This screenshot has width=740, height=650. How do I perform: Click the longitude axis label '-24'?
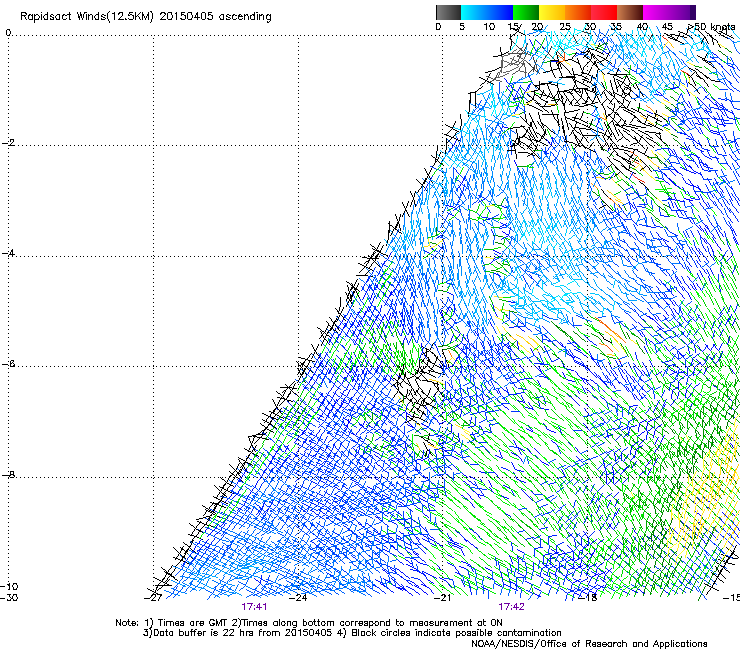298,598
